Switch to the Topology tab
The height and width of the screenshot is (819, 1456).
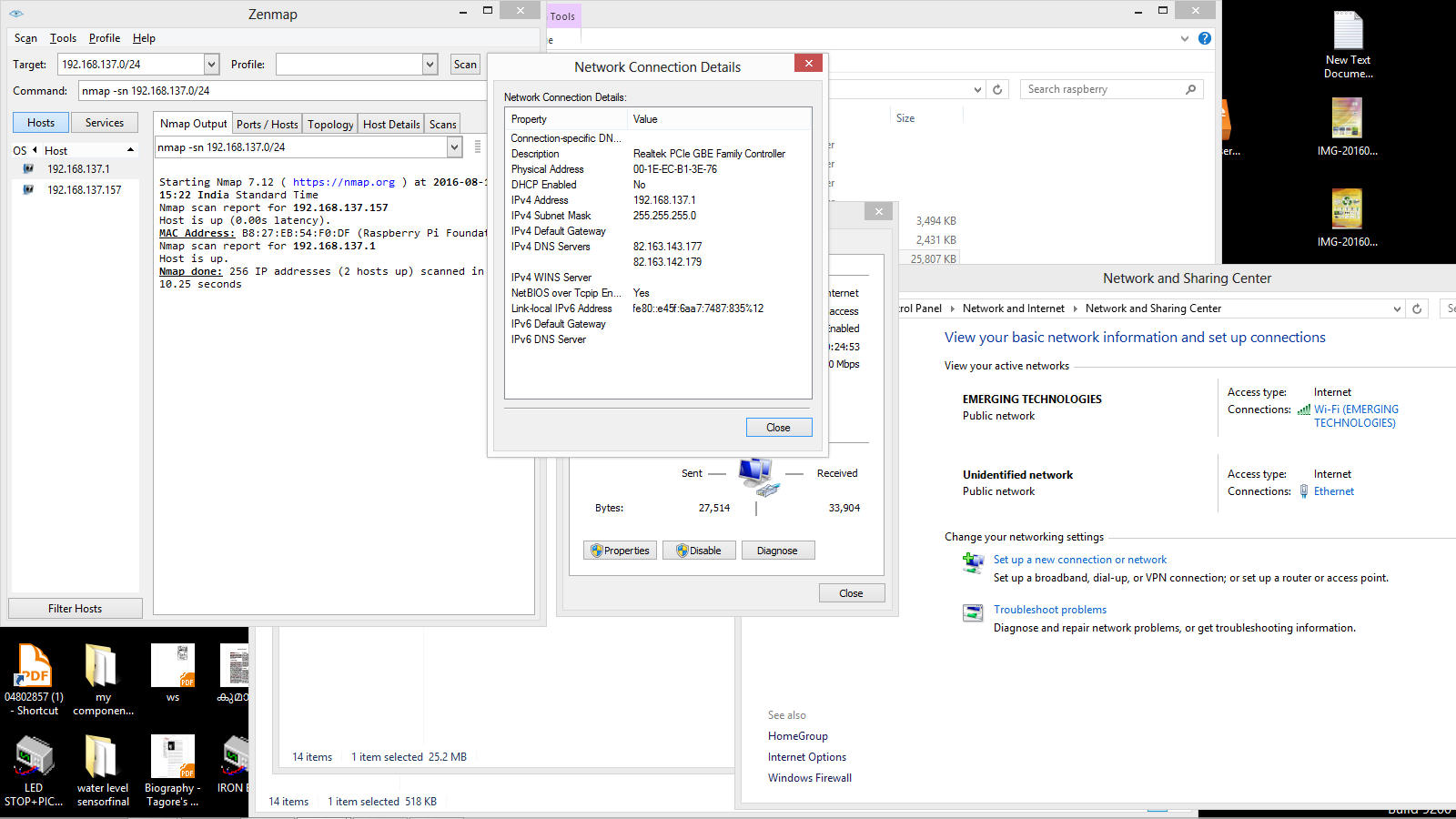point(329,124)
